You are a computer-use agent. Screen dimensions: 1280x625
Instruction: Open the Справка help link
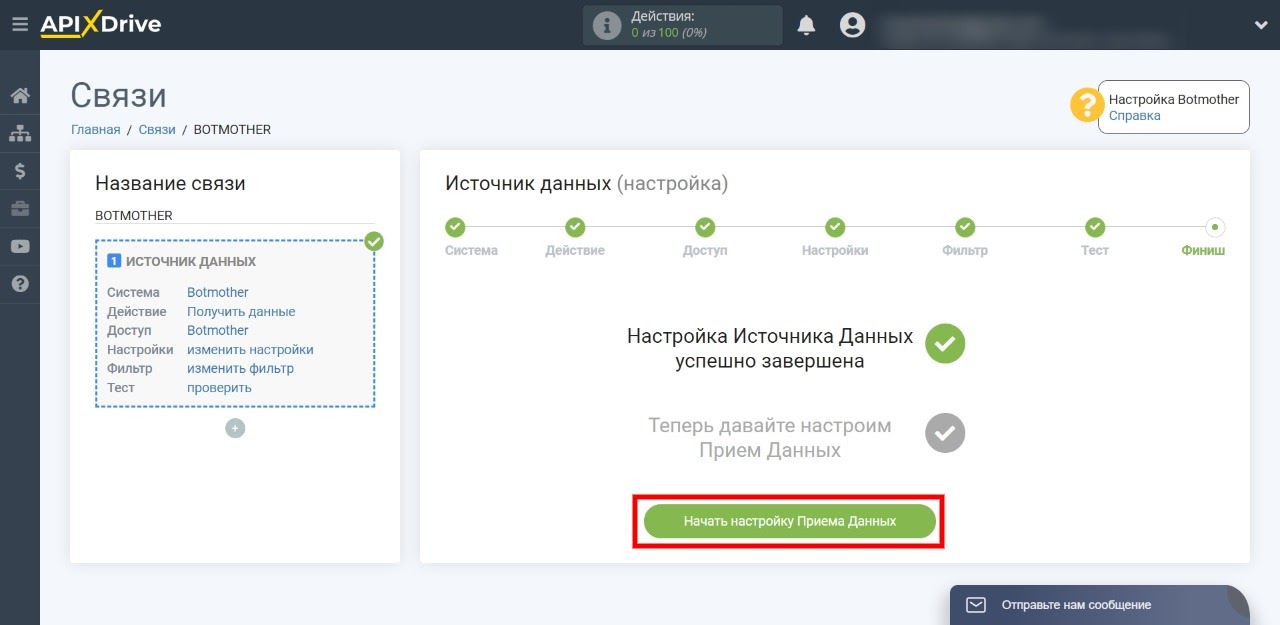coord(1135,116)
